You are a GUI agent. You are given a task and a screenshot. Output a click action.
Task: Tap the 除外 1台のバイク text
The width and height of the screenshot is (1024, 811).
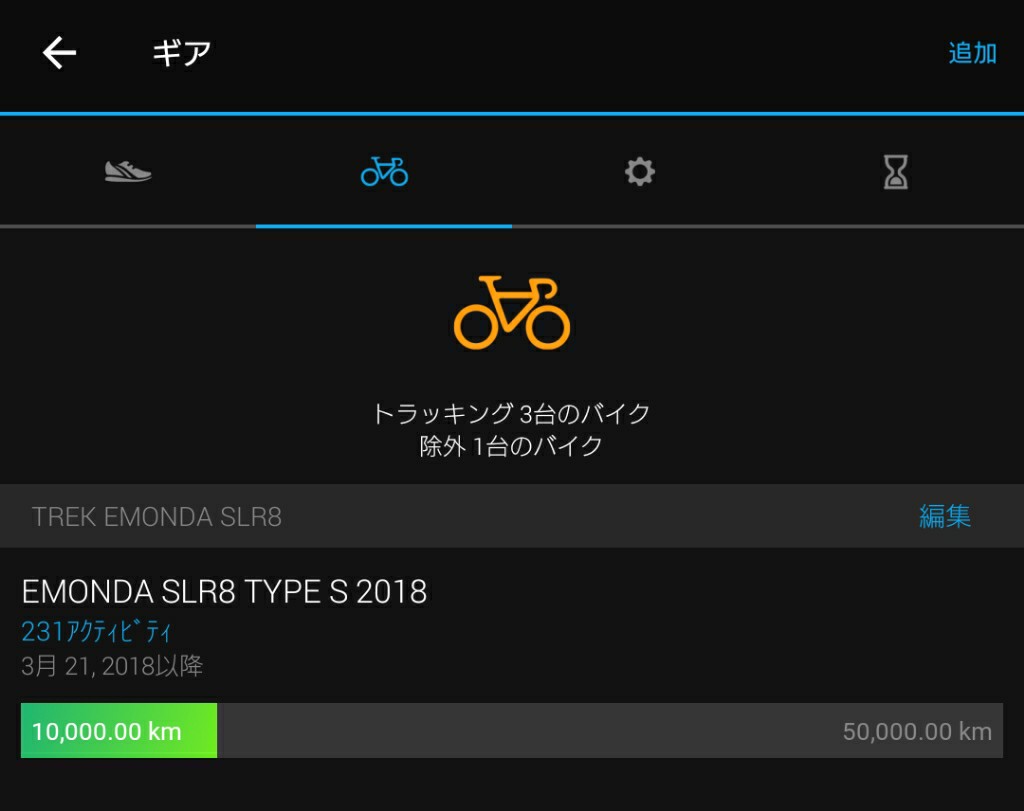point(511,447)
